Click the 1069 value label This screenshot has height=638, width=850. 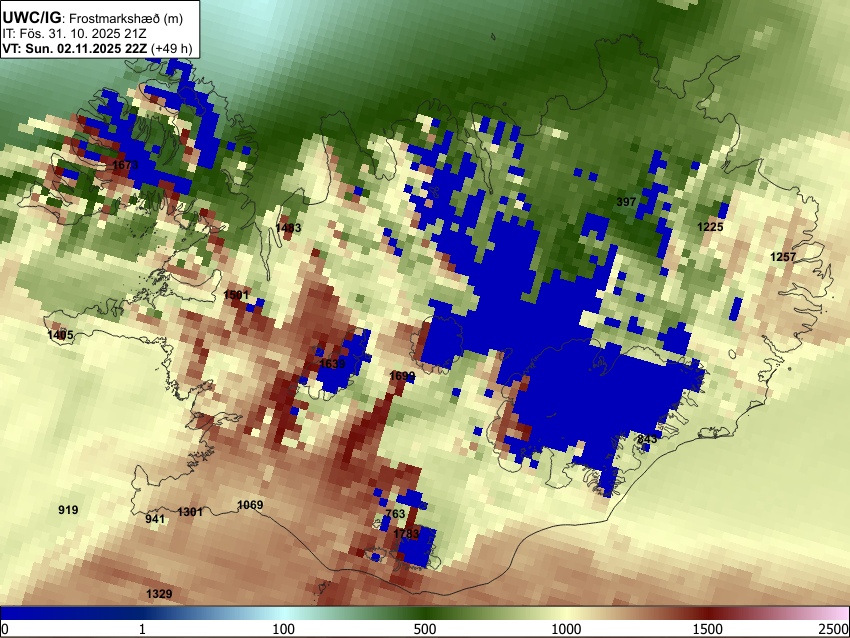250,505
